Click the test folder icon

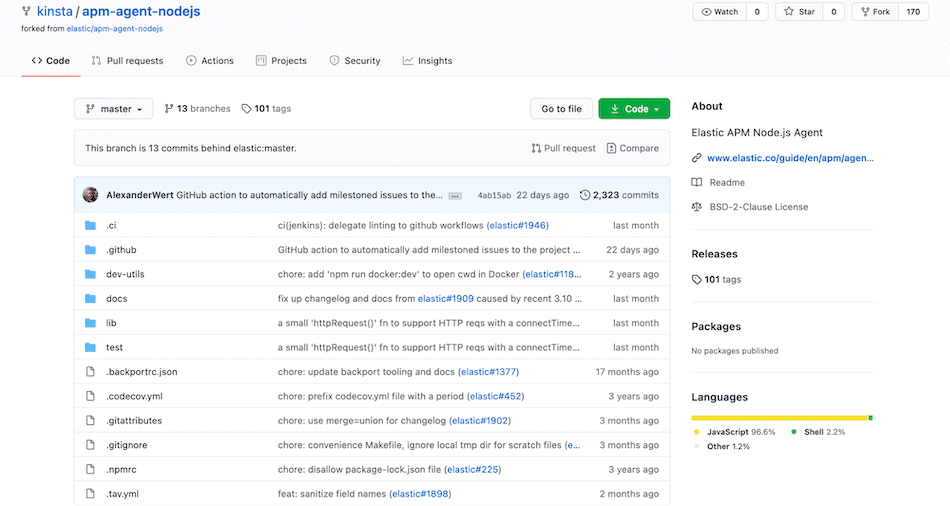click(x=91, y=348)
